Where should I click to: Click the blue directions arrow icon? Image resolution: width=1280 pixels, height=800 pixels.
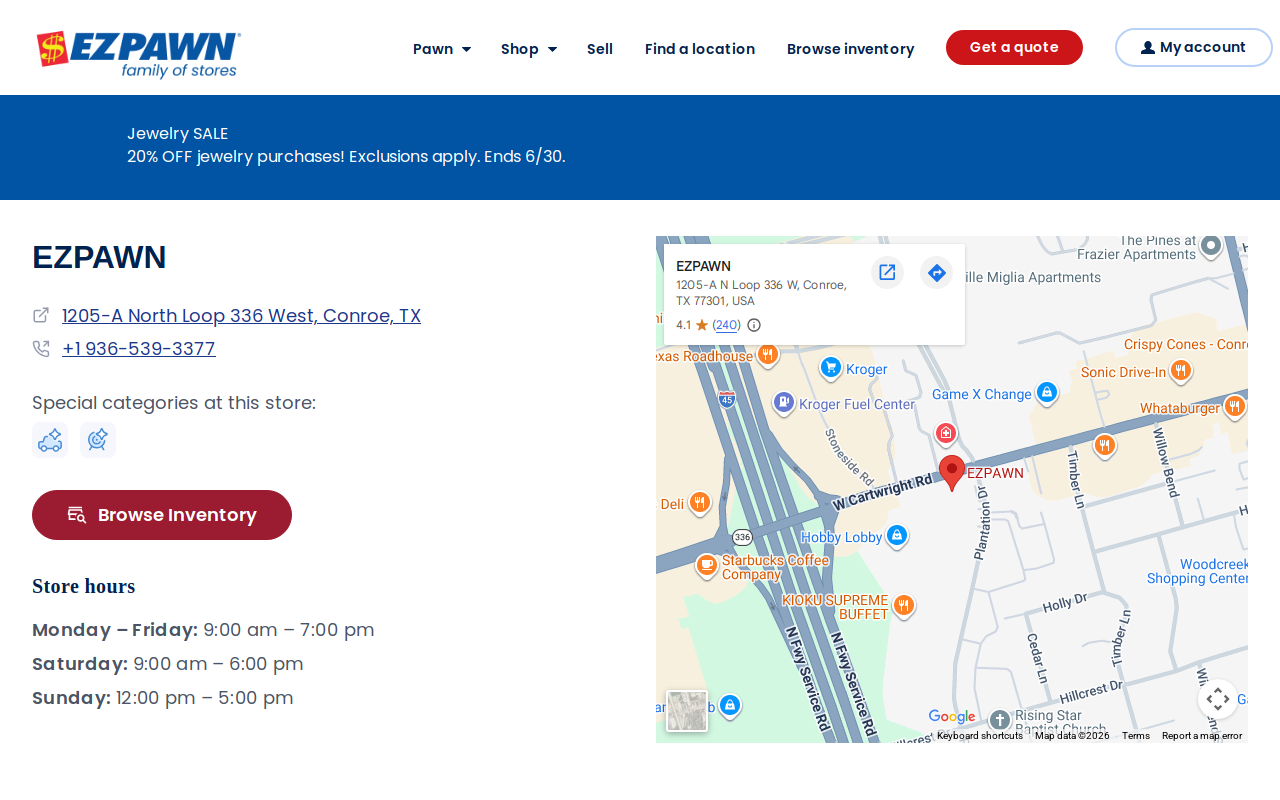[936, 272]
